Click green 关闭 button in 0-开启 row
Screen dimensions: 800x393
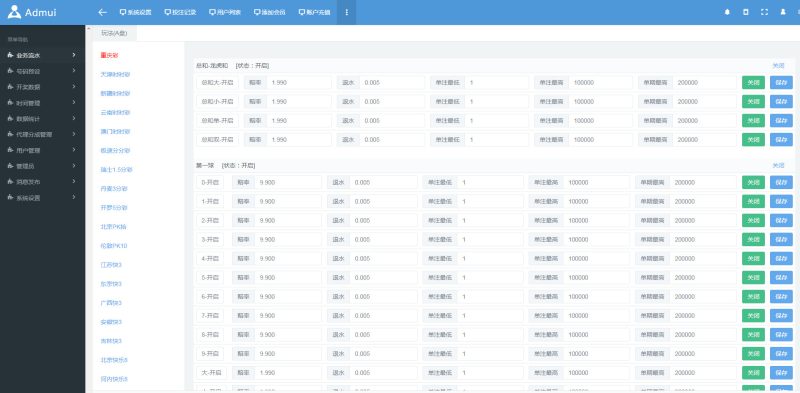coord(753,182)
